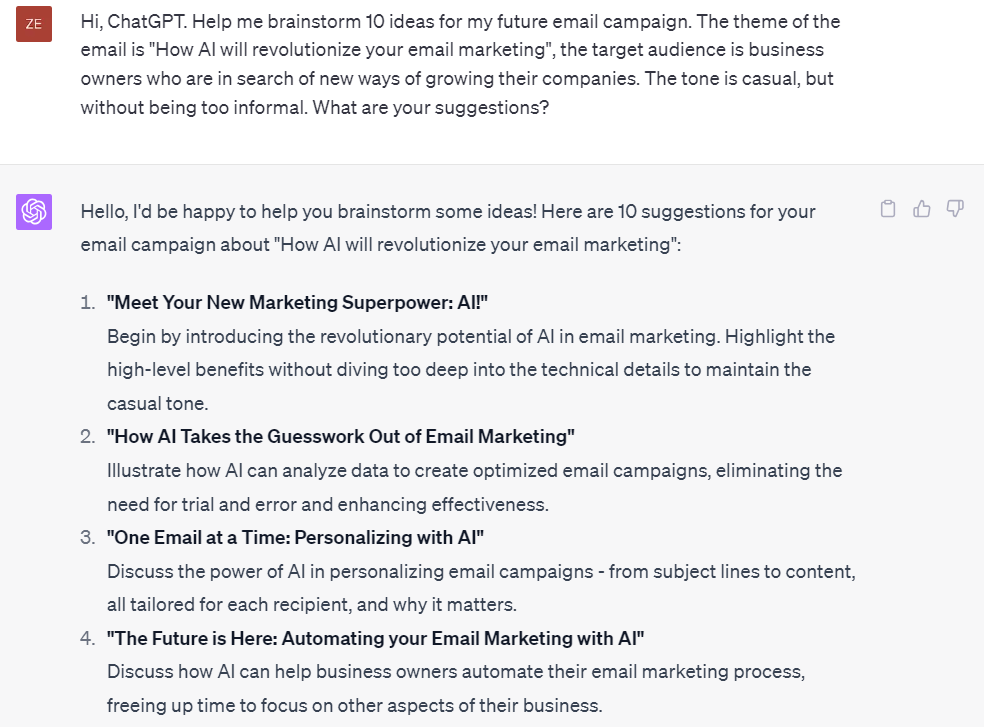Copy the response with the clipboard icon
This screenshot has width=984, height=727.
887,208
